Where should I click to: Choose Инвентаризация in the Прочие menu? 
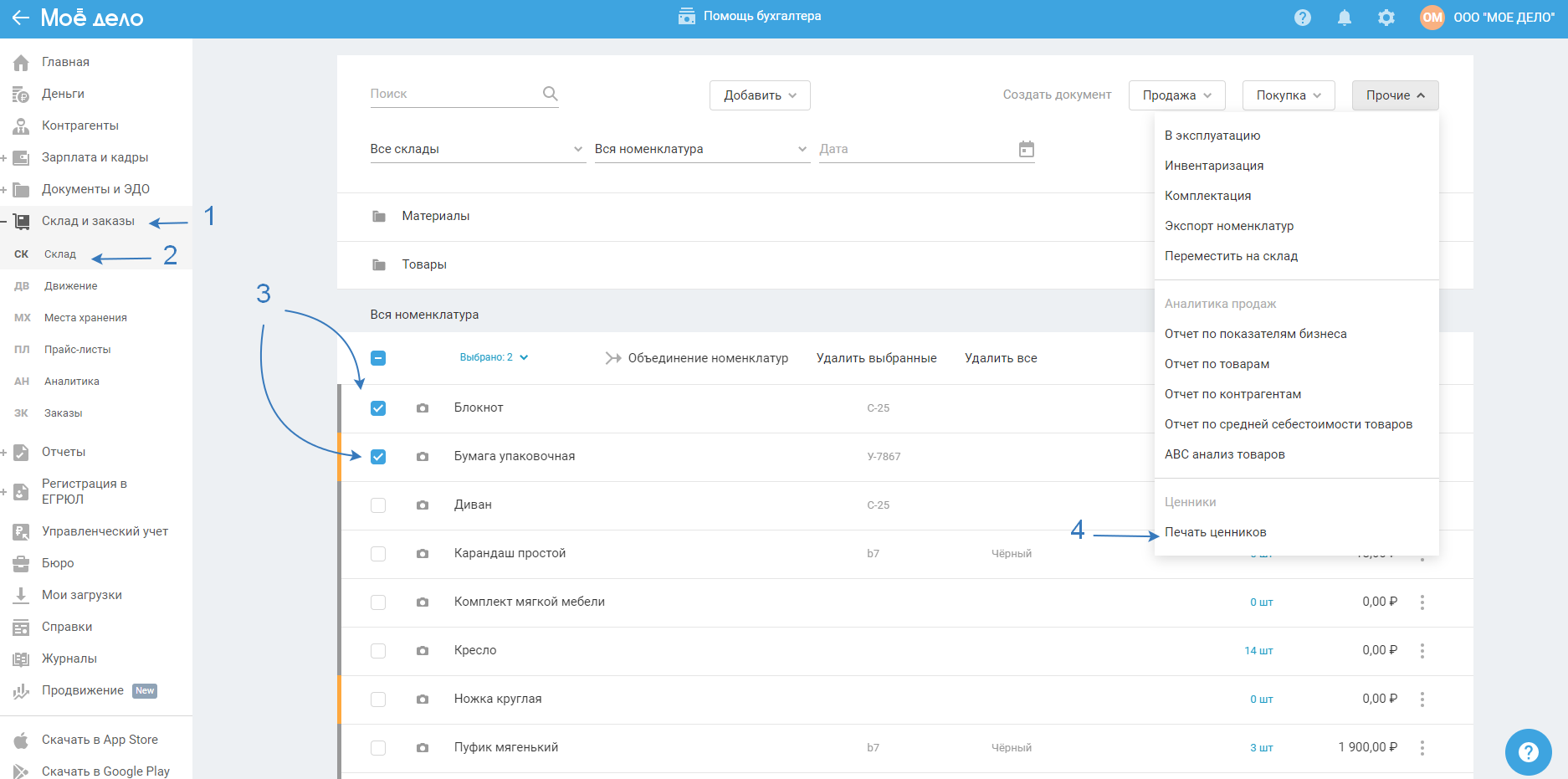(1214, 166)
